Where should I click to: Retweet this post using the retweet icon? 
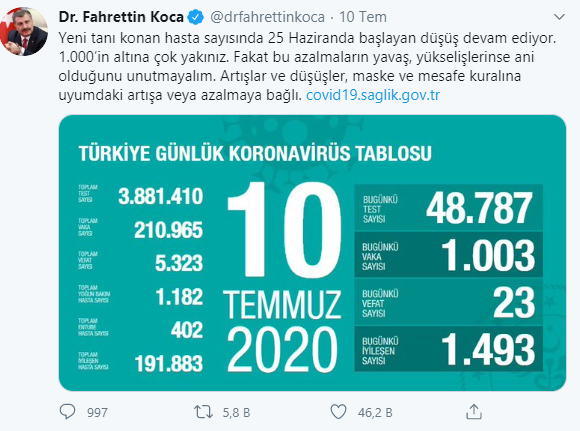pyautogui.click(x=203, y=412)
